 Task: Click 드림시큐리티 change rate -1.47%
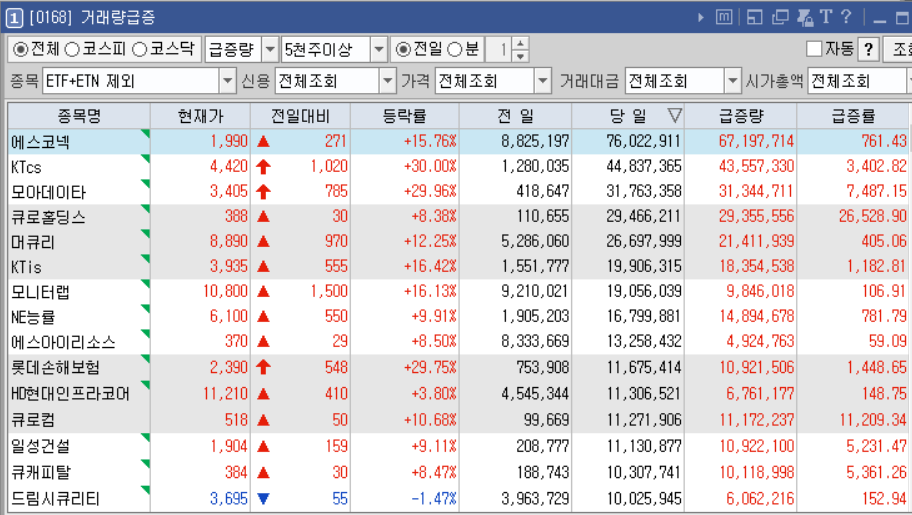pos(433,499)
